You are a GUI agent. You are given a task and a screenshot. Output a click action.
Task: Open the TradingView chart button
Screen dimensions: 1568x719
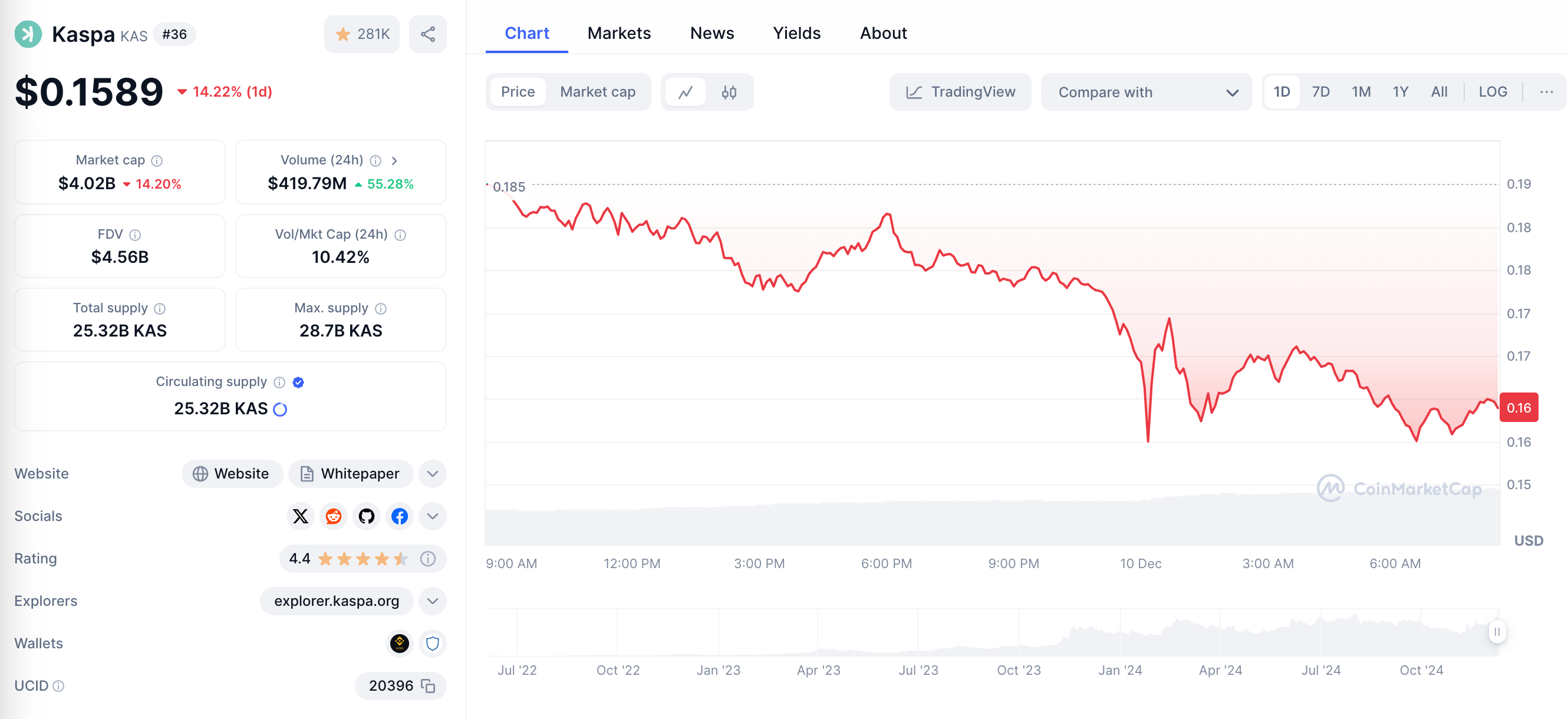pyautogui.click(x=960, y=92)
